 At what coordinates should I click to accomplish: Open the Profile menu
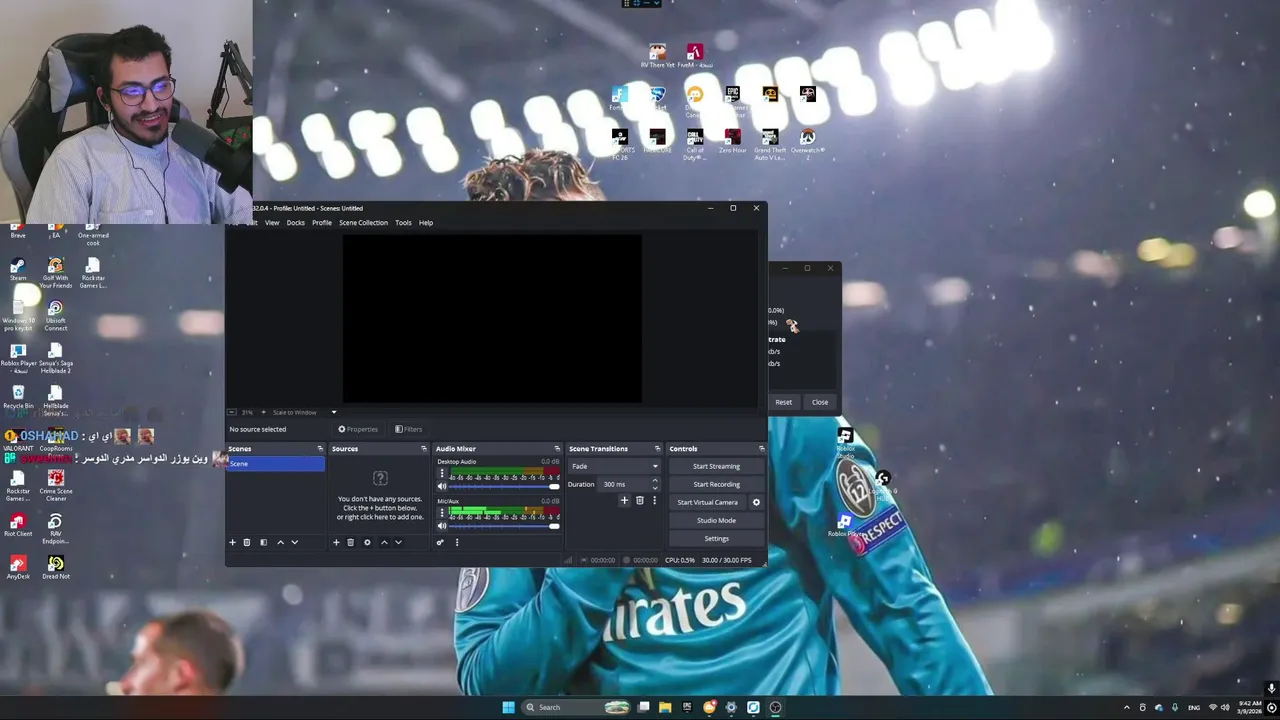point(322,222)
